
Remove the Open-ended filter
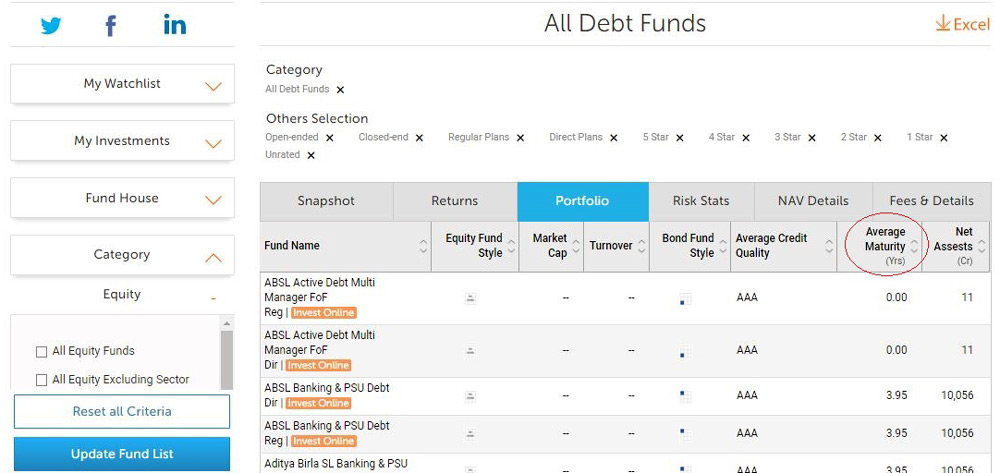pos(330,138)
